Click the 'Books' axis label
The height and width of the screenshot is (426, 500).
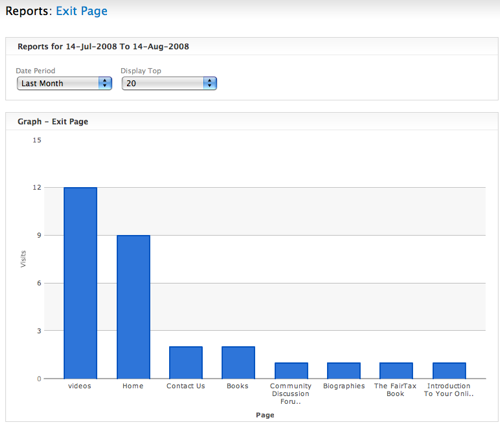pyautogui.click(x=238, y=386)
